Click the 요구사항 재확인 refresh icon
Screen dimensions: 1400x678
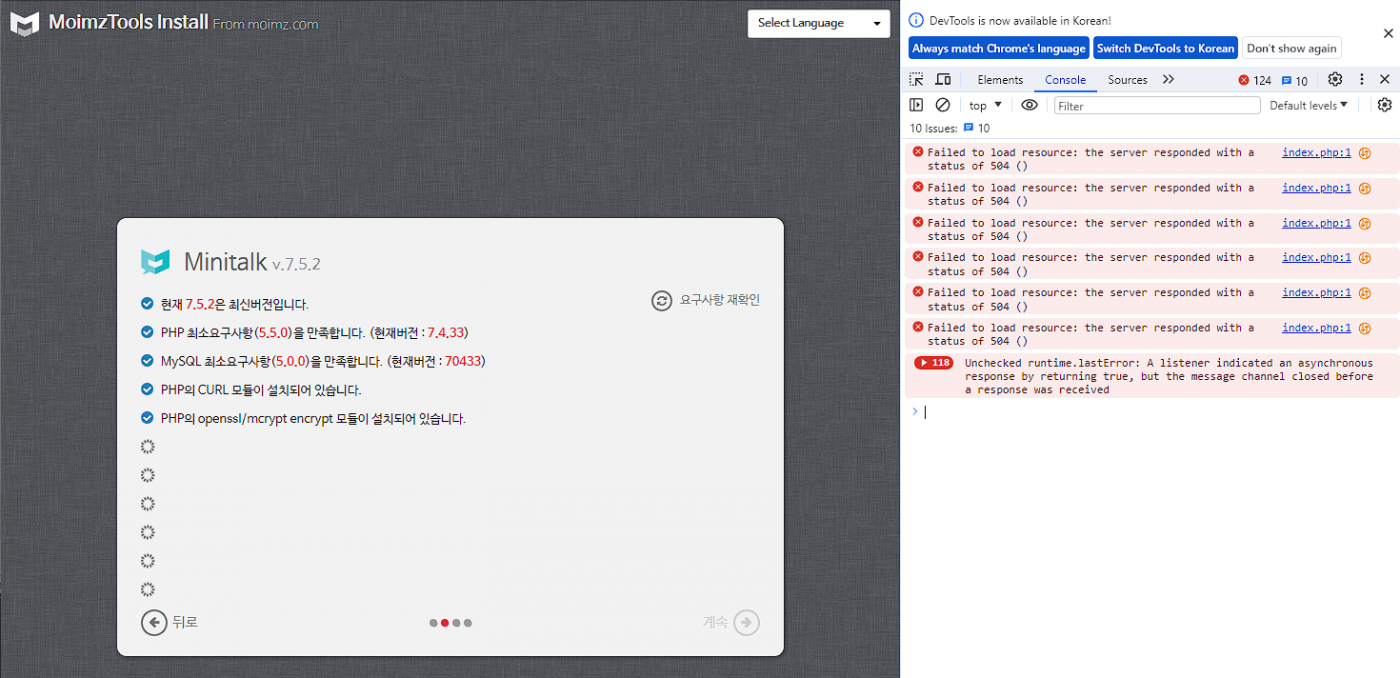pyautogui.click(x=662, y=300)
